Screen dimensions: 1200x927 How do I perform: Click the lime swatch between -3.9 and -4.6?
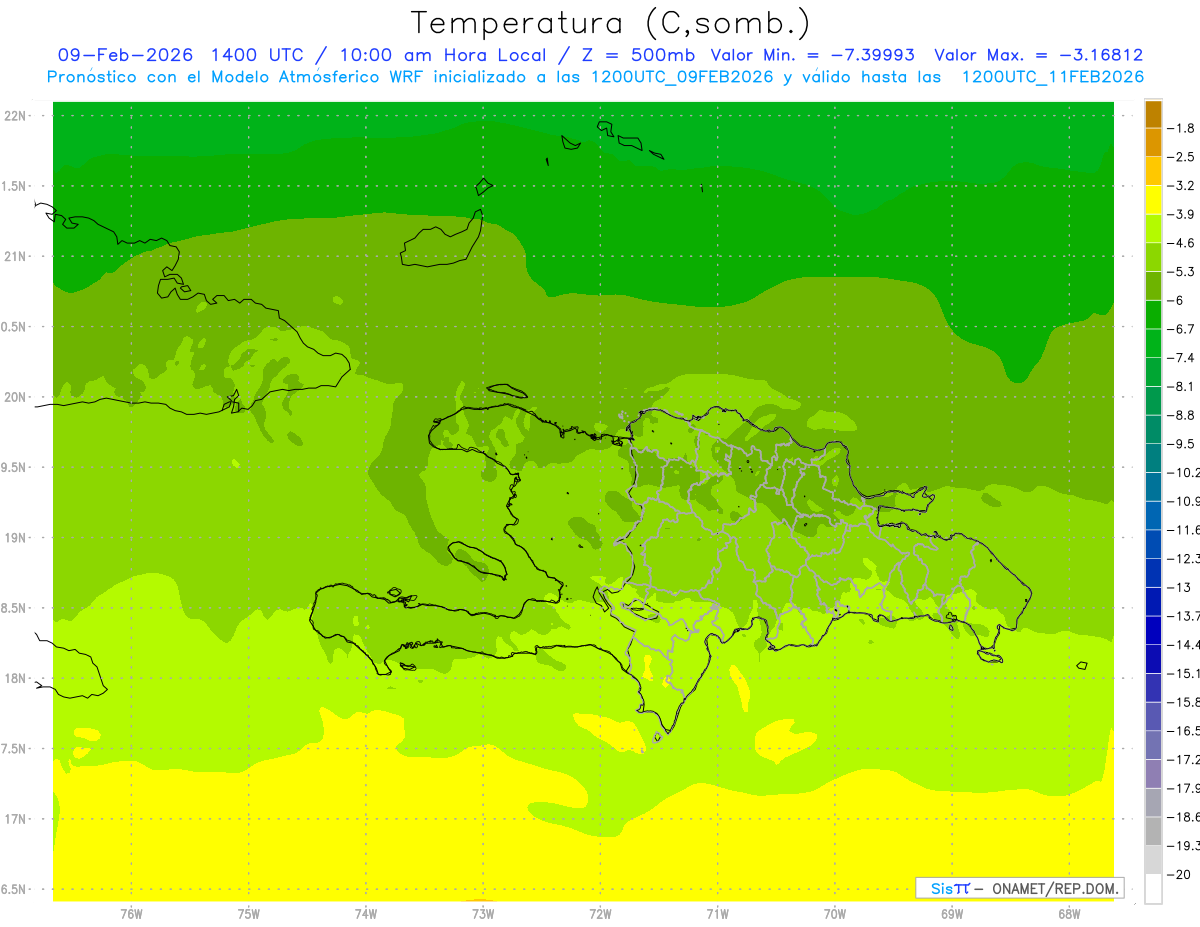[1153, 229]
